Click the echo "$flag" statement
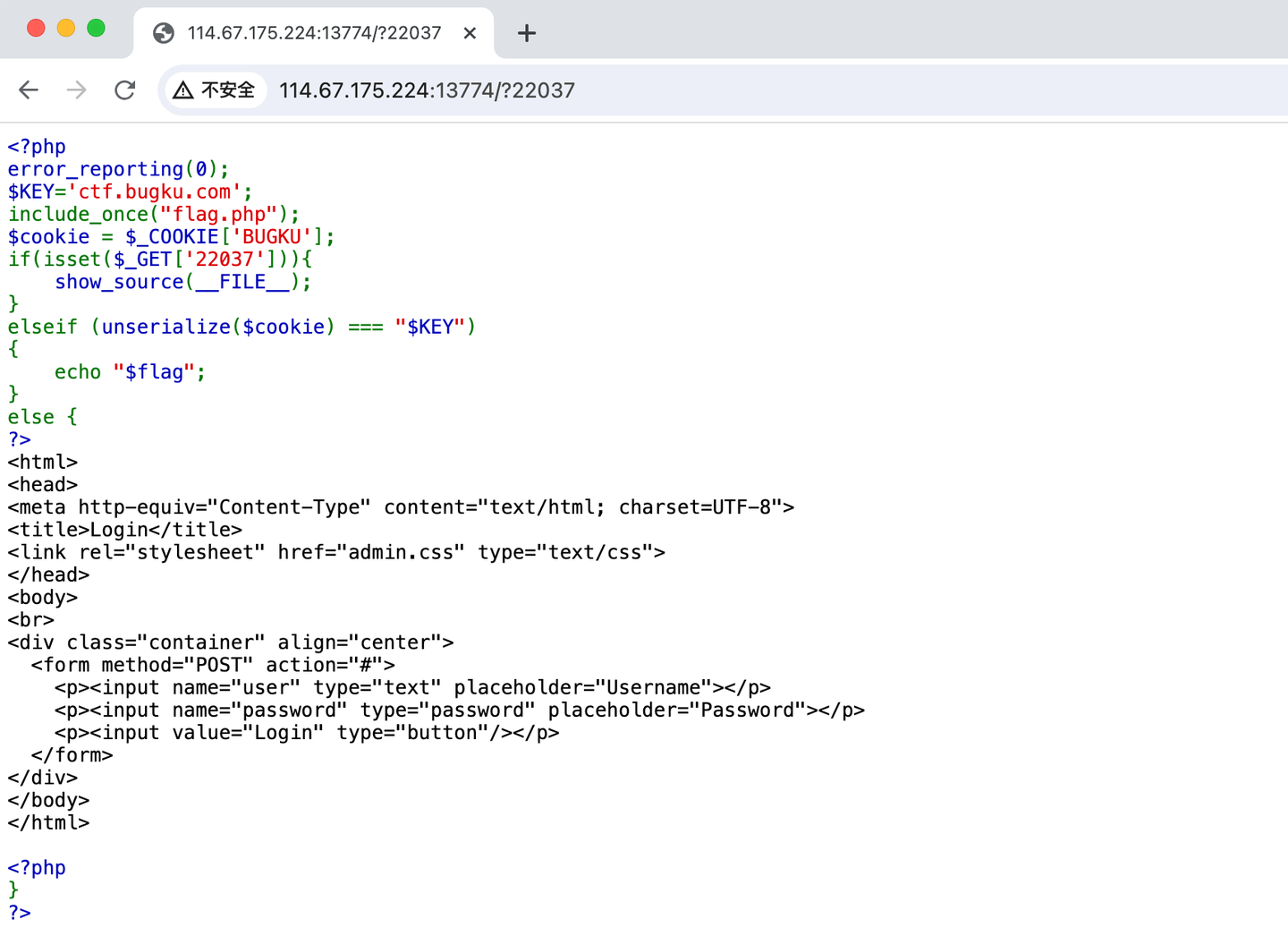The image size is (1288, 936). click(x=130, y=371)
